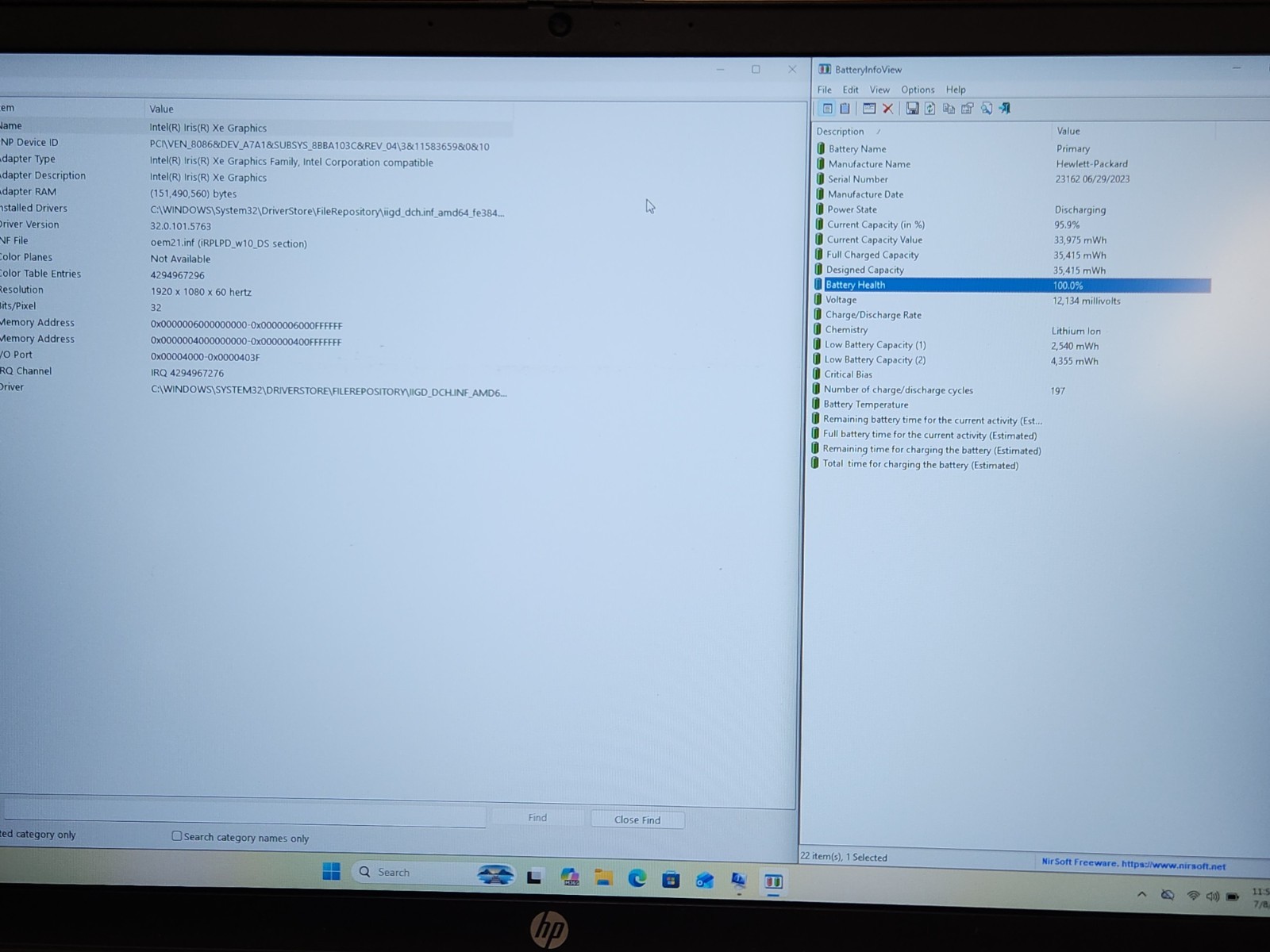Select the Current Capacity (in %) row
The image size is (1270, 952).
(x=1013, y=225)
